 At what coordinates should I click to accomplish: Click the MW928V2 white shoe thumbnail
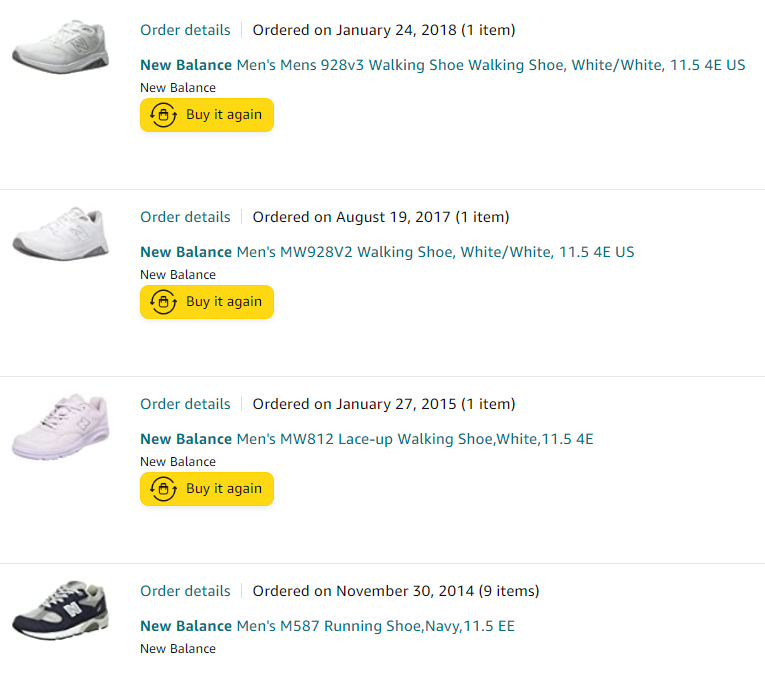[x=60, y=234]
